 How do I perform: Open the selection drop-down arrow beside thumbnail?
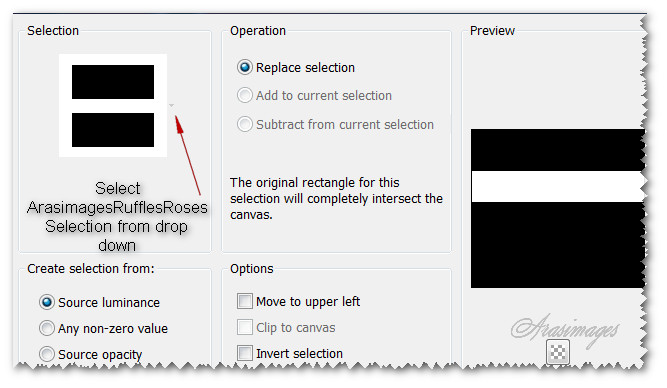click(x=171, y=105)
